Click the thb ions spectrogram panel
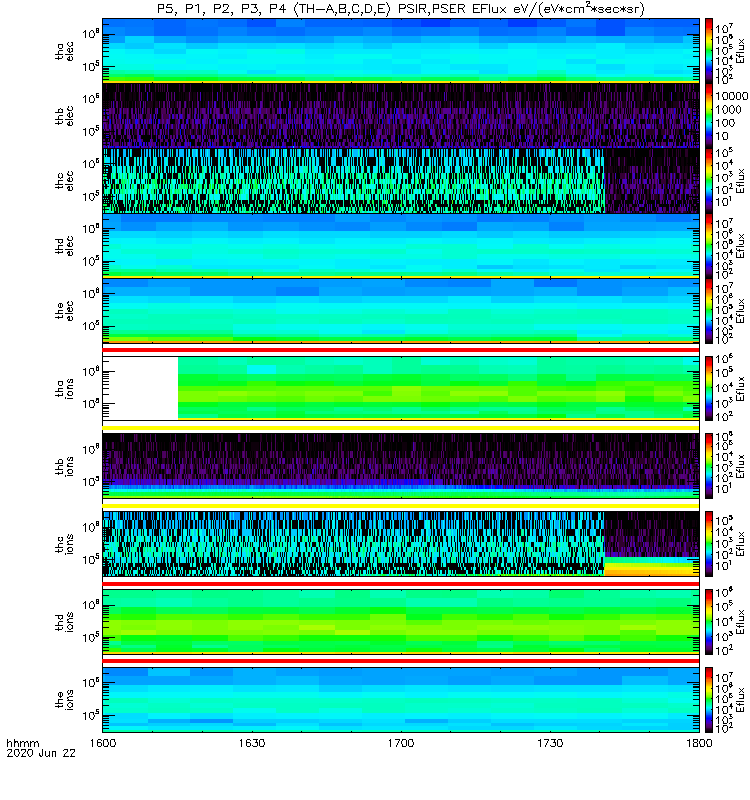Viewport: 750px width, 800px height. point(401,466)
